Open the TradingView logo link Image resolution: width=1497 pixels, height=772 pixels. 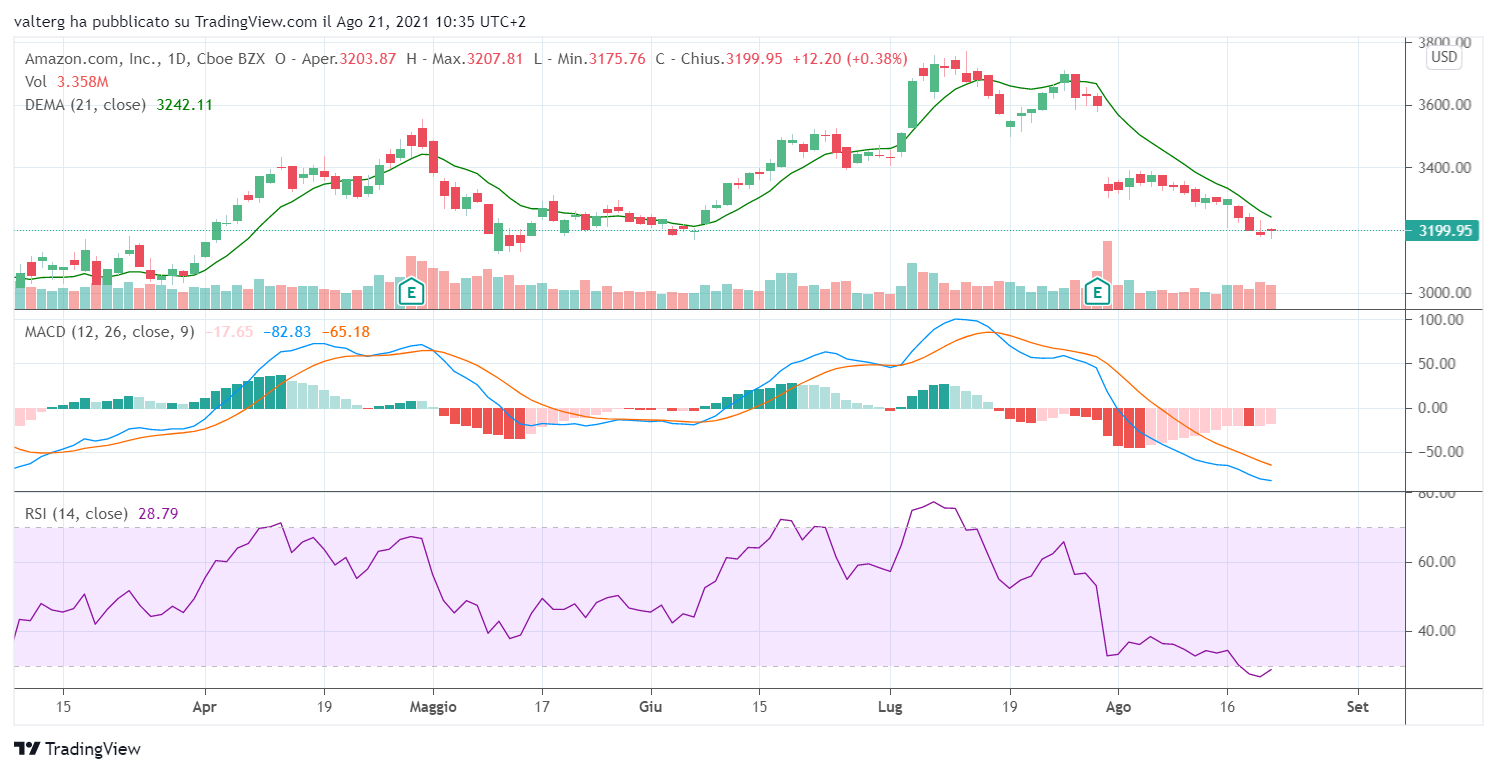click(77, 749)
